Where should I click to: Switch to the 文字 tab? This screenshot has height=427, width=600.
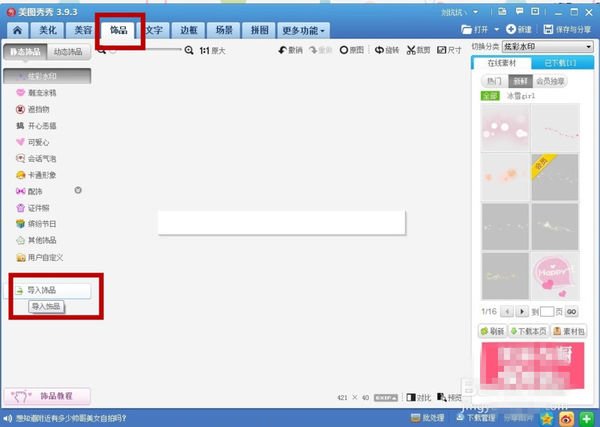pyautogui.click(x=153, y=31)
